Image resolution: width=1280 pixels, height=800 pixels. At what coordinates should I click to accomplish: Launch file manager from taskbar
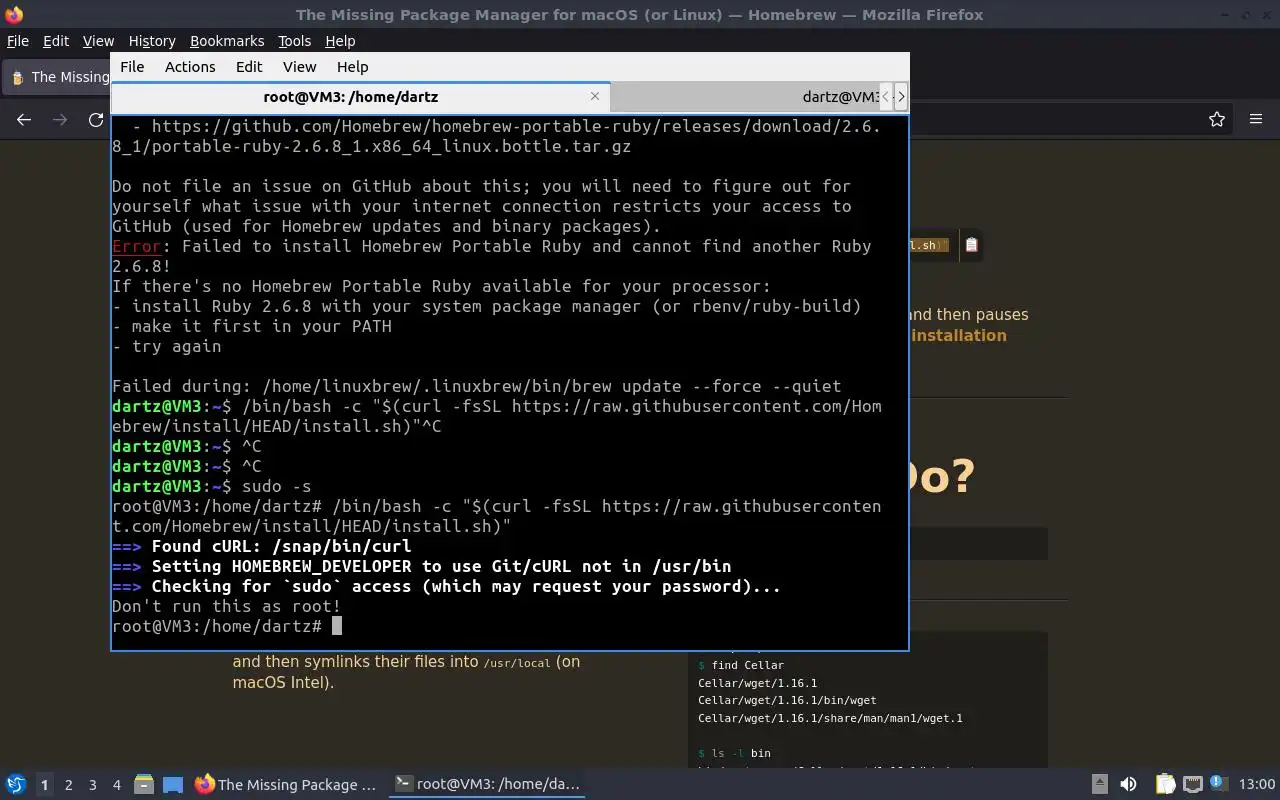143,785
